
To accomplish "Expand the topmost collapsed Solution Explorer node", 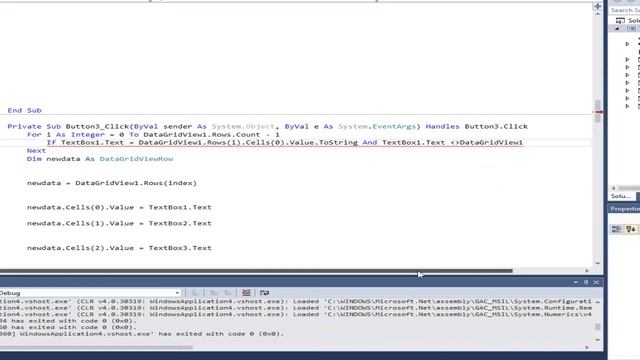I will click(627, 44).
